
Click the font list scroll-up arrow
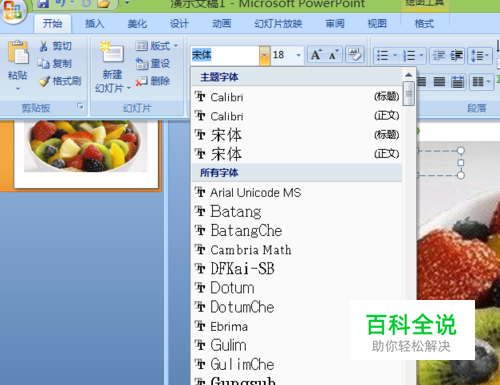click(x=408, y=74)
